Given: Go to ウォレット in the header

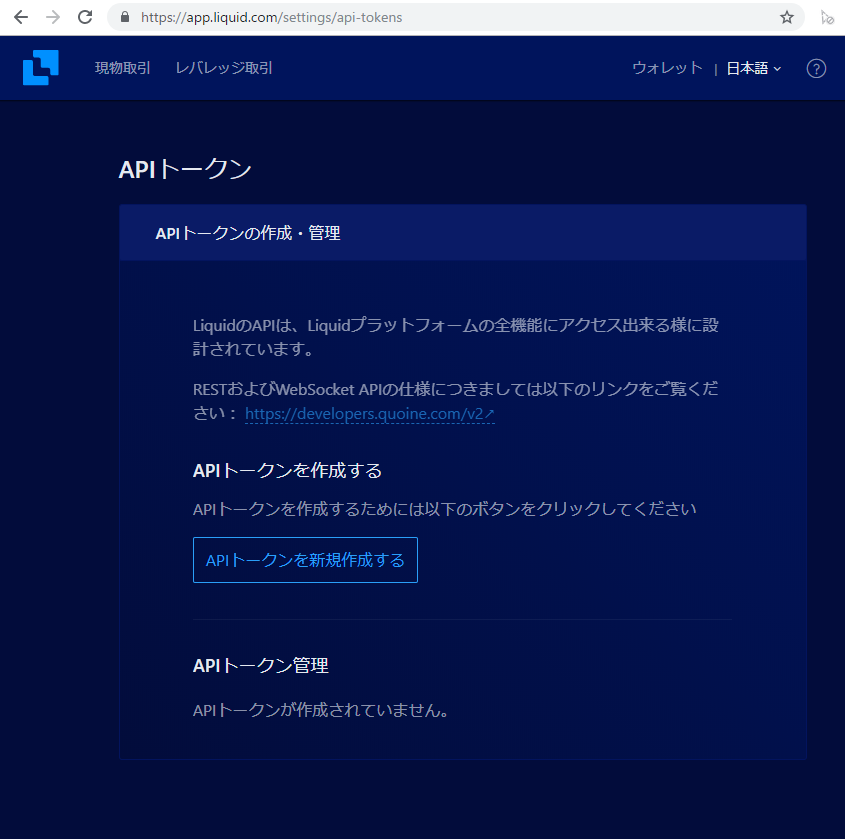Looking at the screenshot, I should (667, 68).
